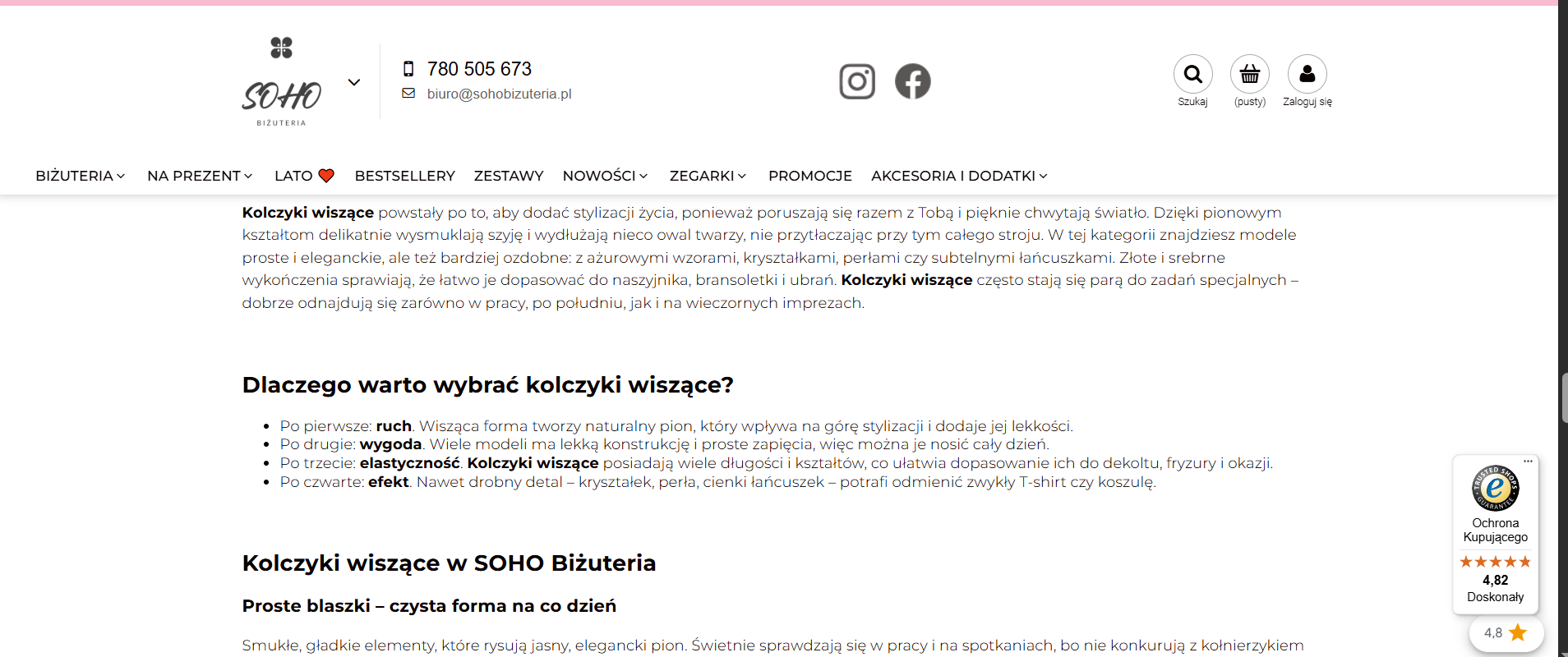Go to the BESTSELLERY menu item
Screen dimensions: 1568x657
pyautogui.click(x=405, y=176)
